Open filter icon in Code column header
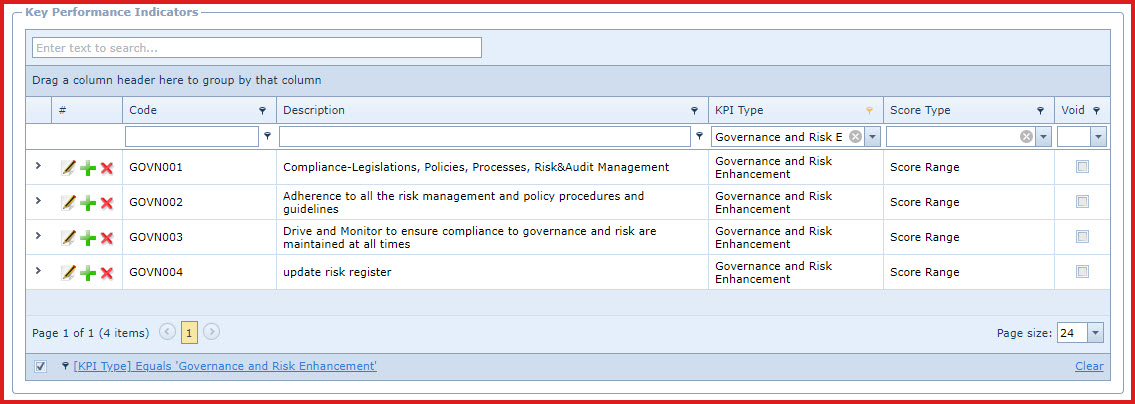Viewport: 1135px width, 404px height. coord(262,111)
